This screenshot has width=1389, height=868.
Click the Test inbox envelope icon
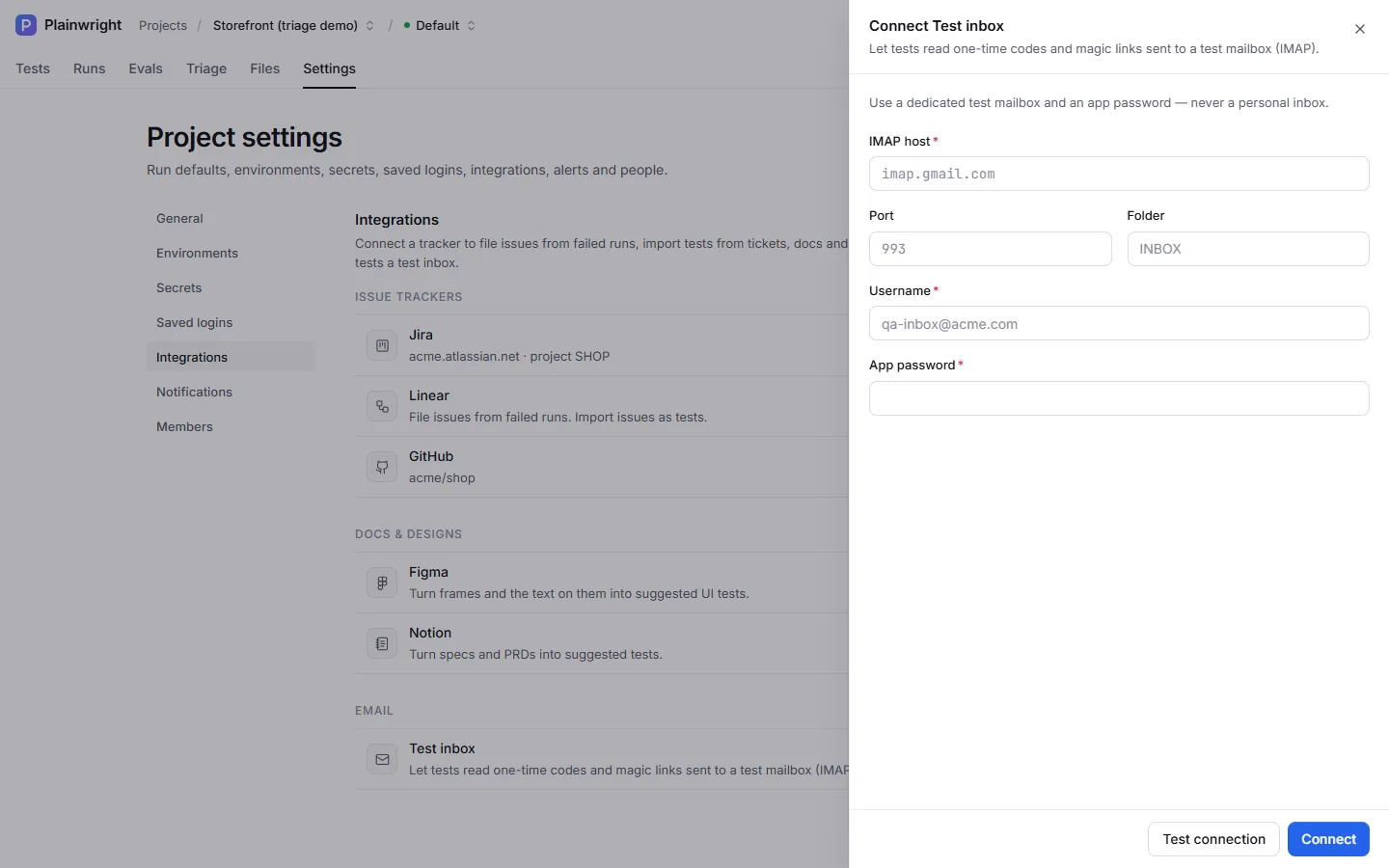point(382,759)
